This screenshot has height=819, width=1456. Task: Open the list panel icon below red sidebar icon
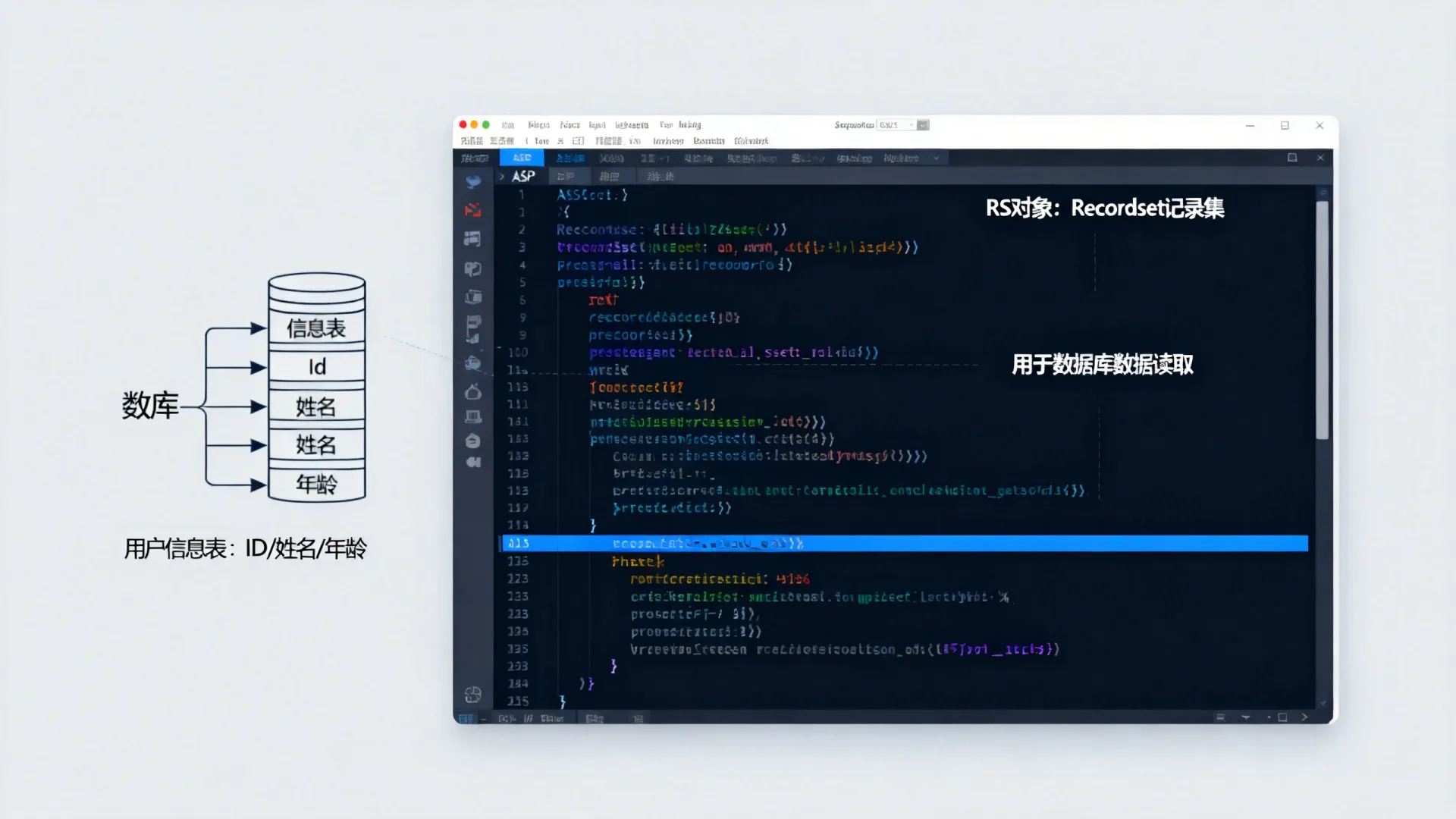[x=472, y=239]
